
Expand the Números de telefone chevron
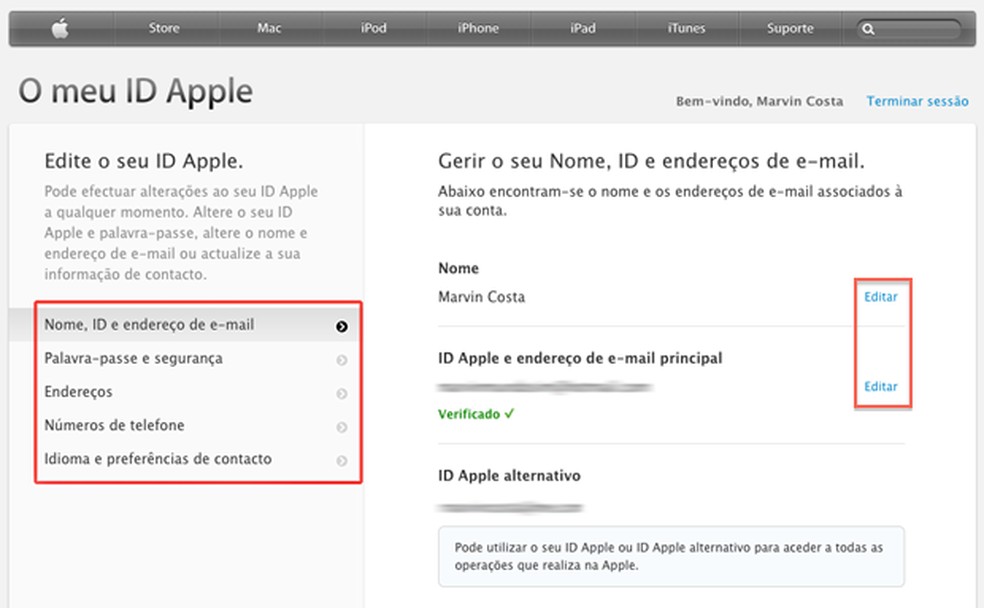click(x=342, y=425)
